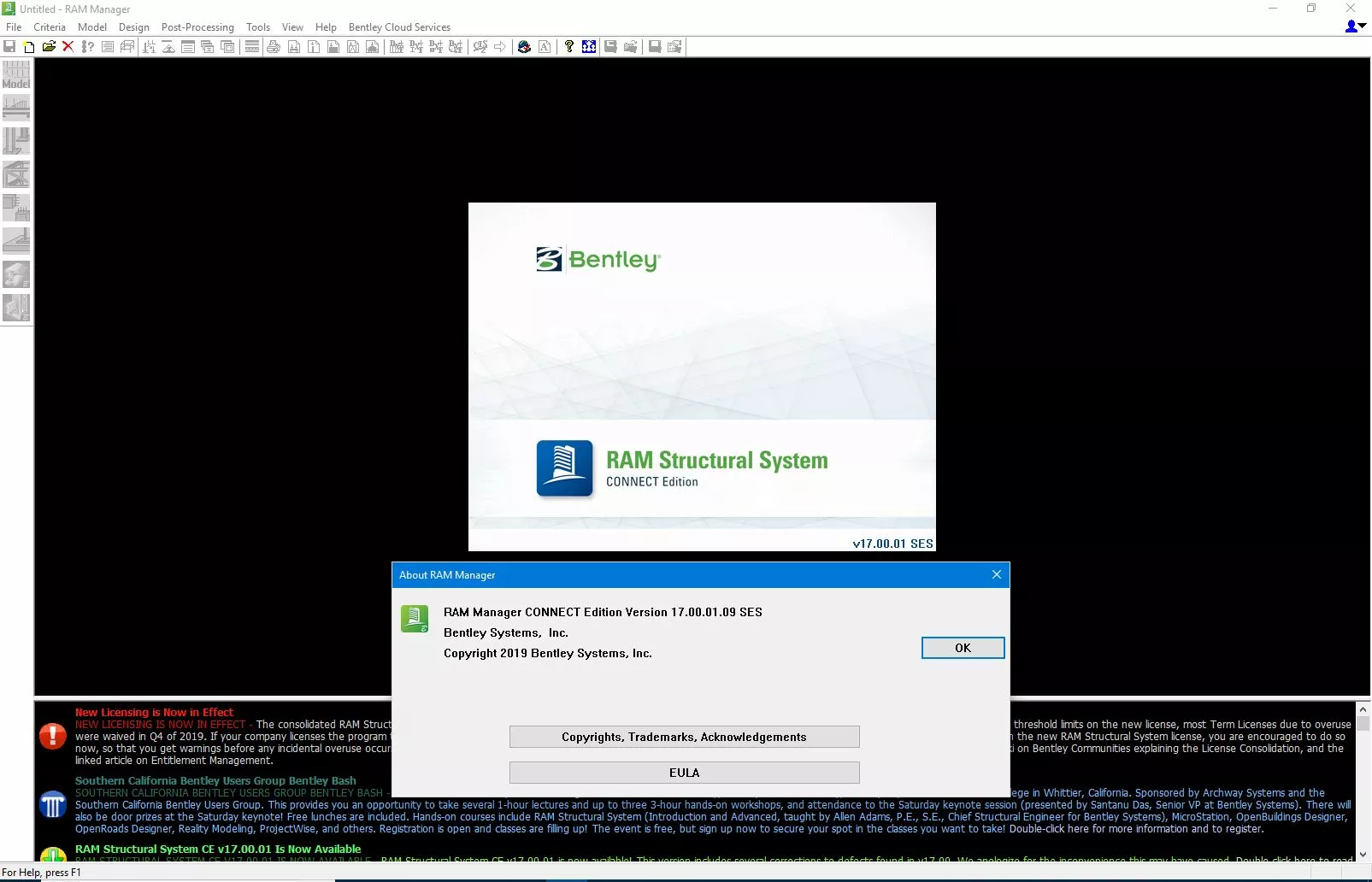Click the grayed exclamation-question mark toolbar icon

tap(88, 47)
